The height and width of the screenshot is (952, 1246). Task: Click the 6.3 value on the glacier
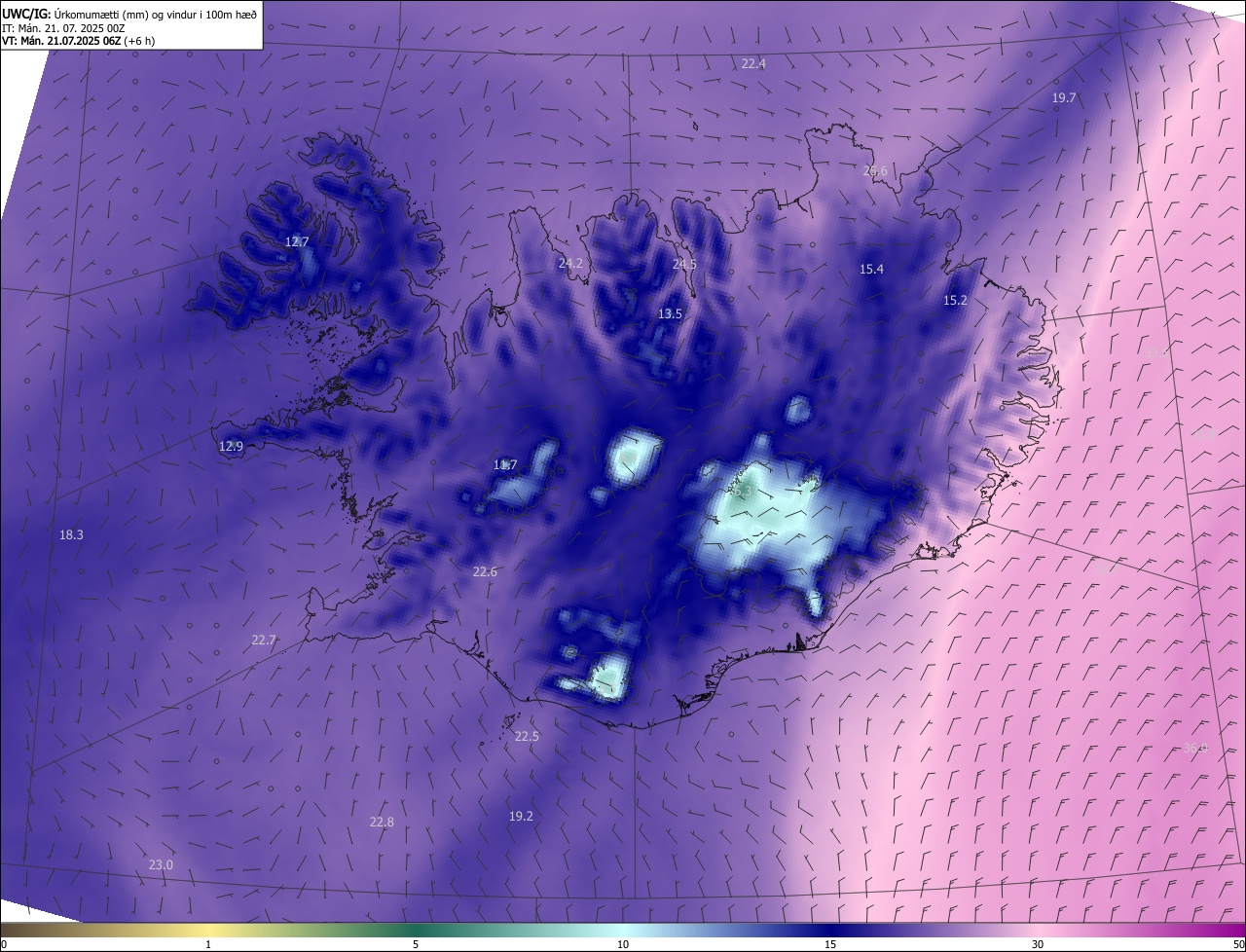click(x=745, y=493)
